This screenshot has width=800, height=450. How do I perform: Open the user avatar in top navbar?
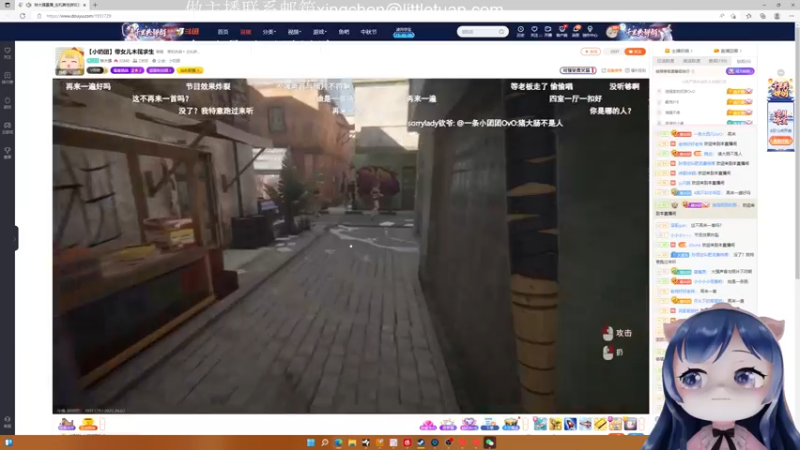(x=612, y=32)
